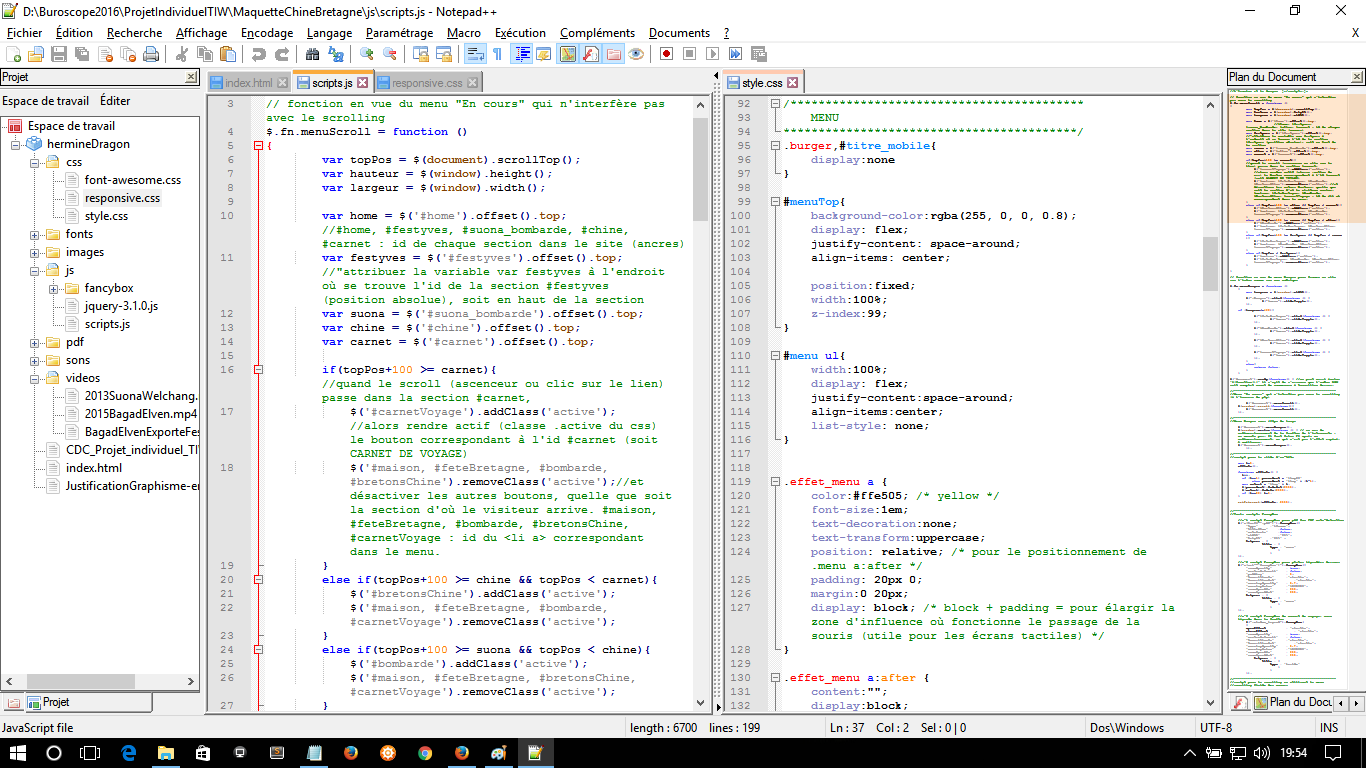The width and height of the screenshot is (1366, 768).
Task: Click the Zoom in magnifier icon
Action: [367, 54]
